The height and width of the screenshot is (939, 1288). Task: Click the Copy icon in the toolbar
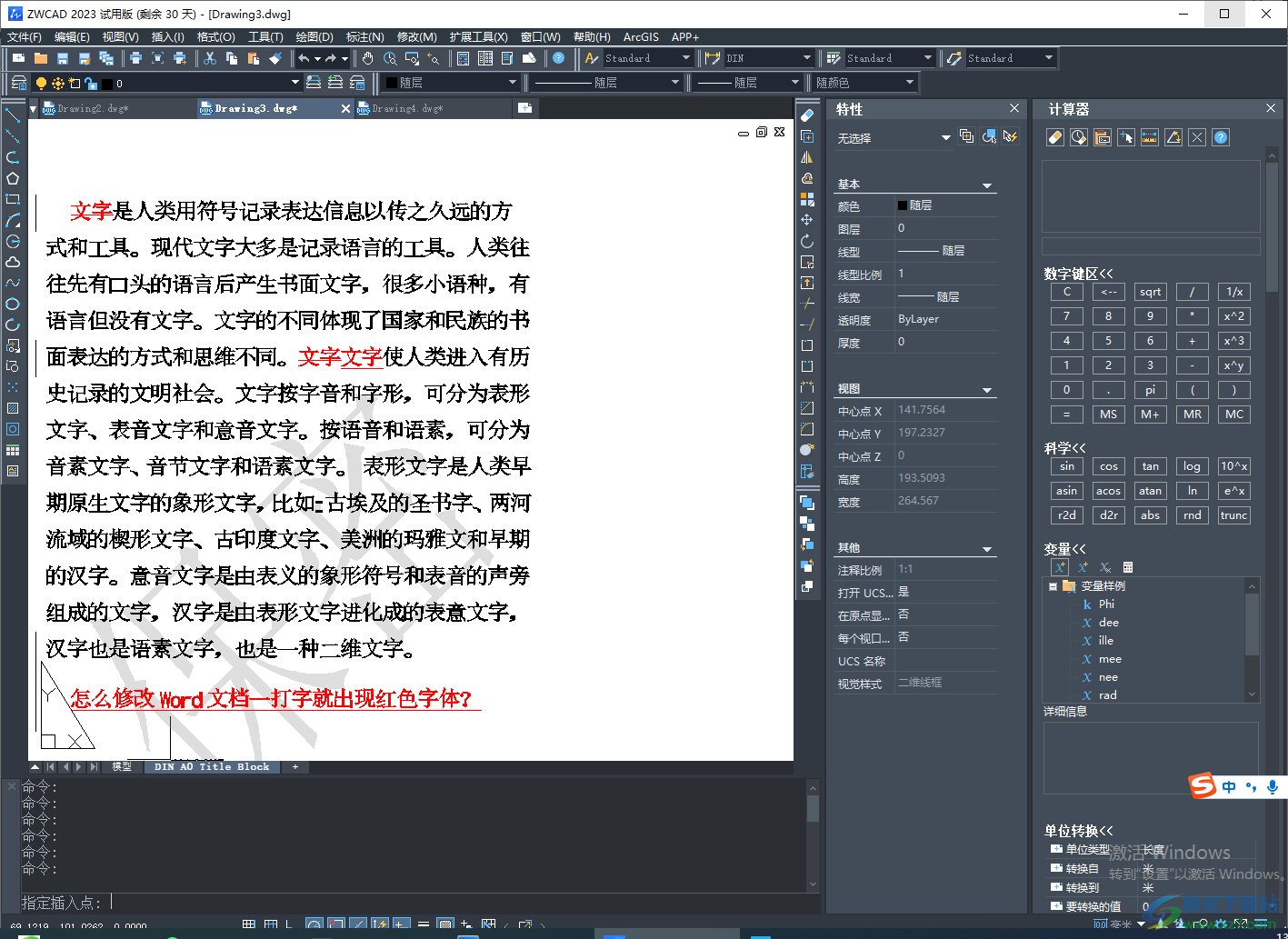tap(232, 58)
